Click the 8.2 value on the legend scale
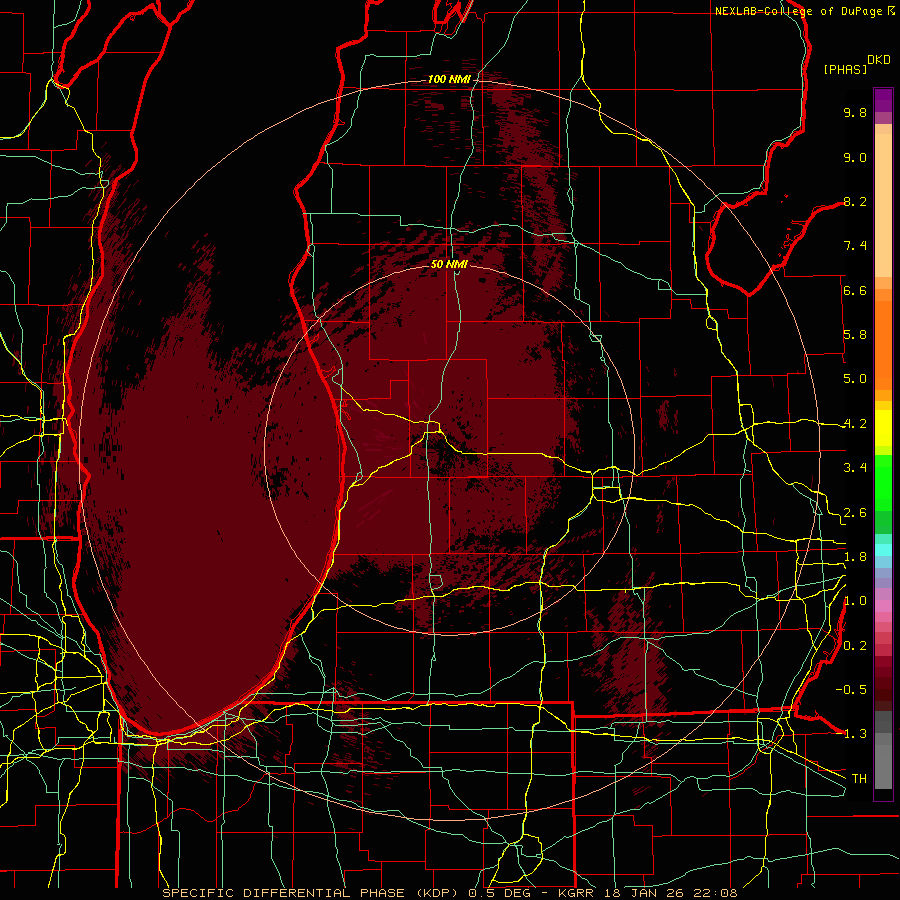This screenshot has height=900, width=900. (855, 201)
